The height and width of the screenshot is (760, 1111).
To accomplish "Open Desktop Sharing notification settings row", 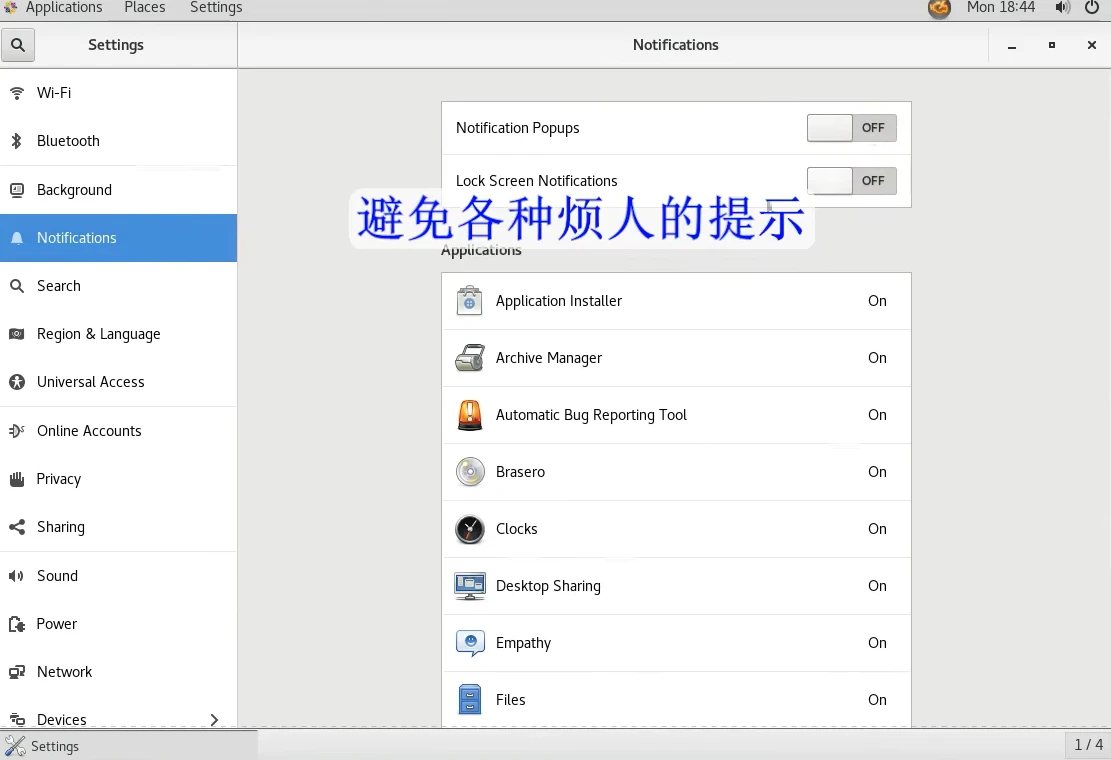I will [x=676, y=586].
